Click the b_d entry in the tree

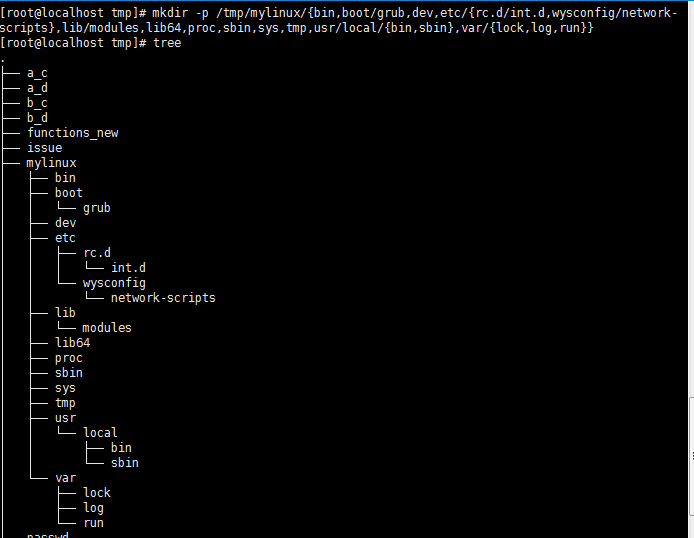click(37, 118)
